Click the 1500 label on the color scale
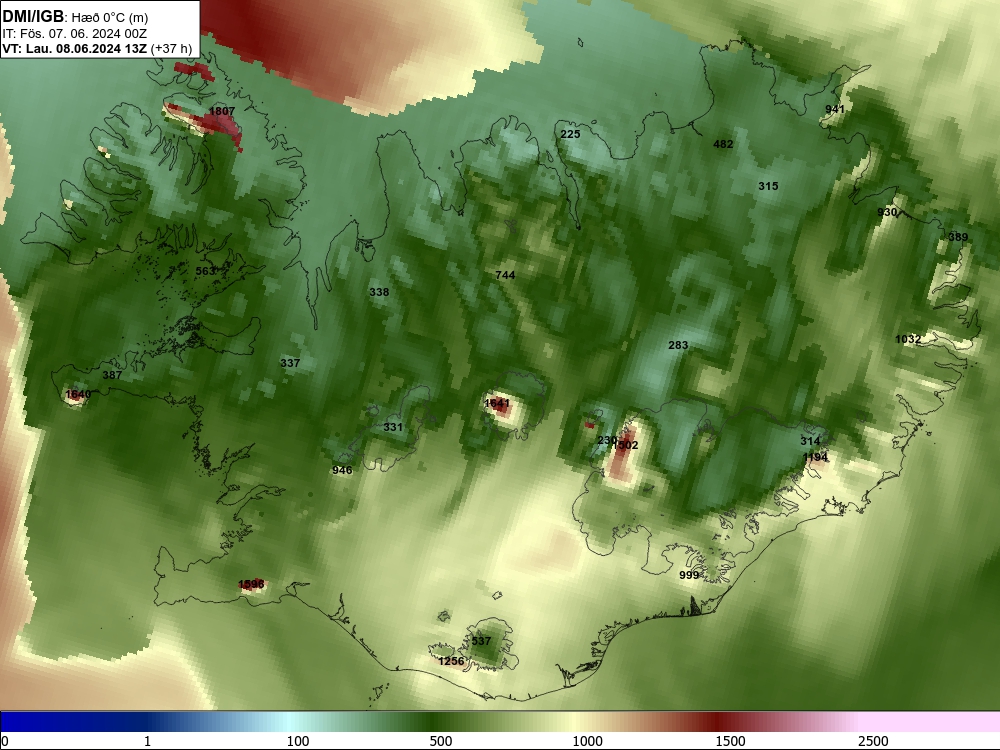The height and width of the screenshot is (750, 1000). coord(730,741)
